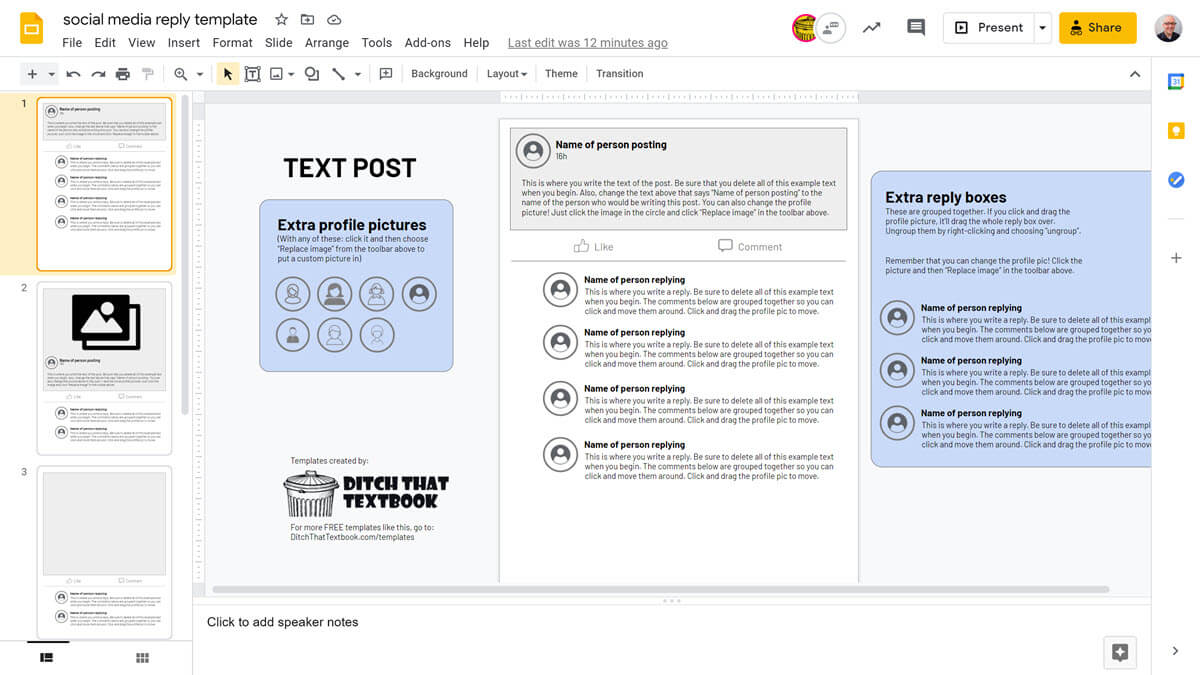Rename the presentation title field
The image size is (1200, 675).
click(x=160, y=20)
